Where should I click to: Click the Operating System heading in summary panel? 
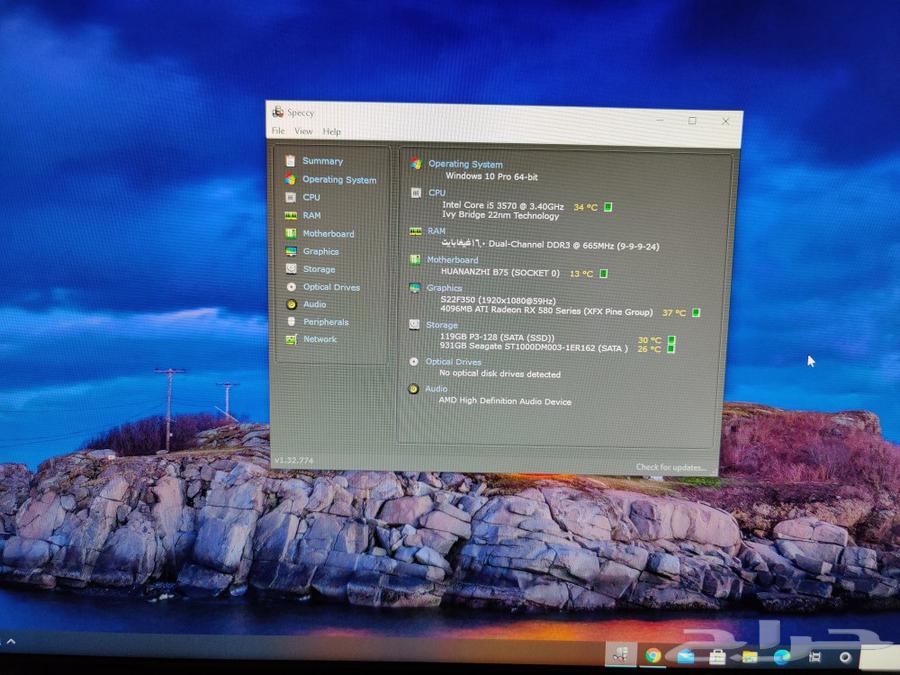coord(465,164)
